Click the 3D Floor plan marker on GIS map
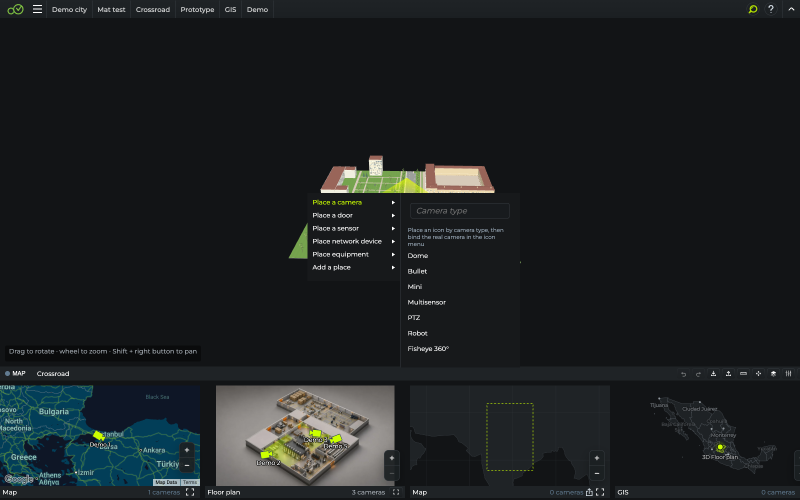The width and height of the screenshot is (800, 500). point(720,447)
